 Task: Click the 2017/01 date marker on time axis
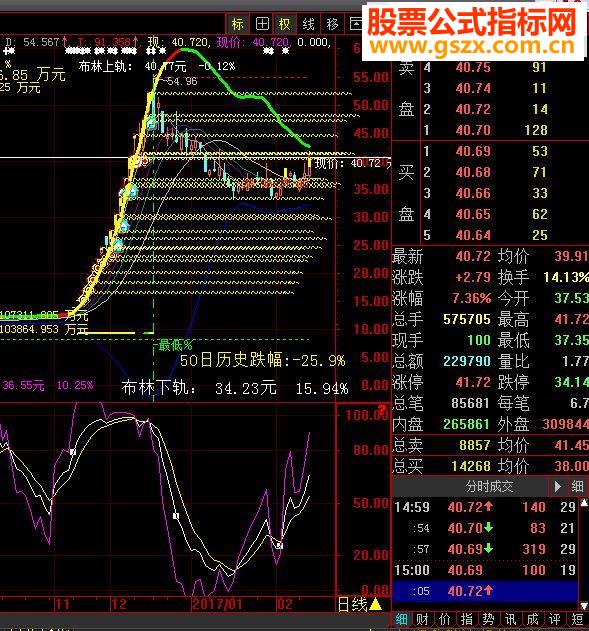[218, 604]
